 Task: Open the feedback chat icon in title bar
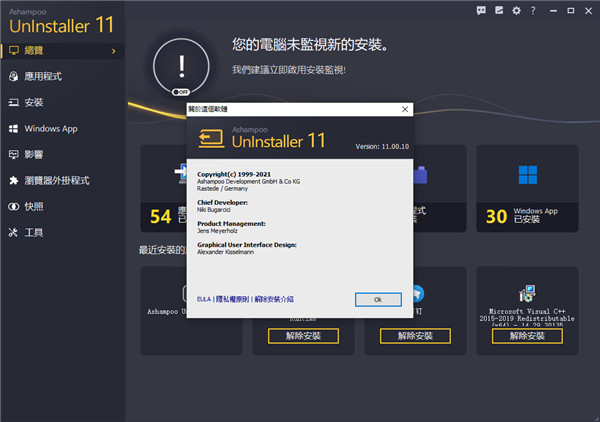[x=481, y=11]
